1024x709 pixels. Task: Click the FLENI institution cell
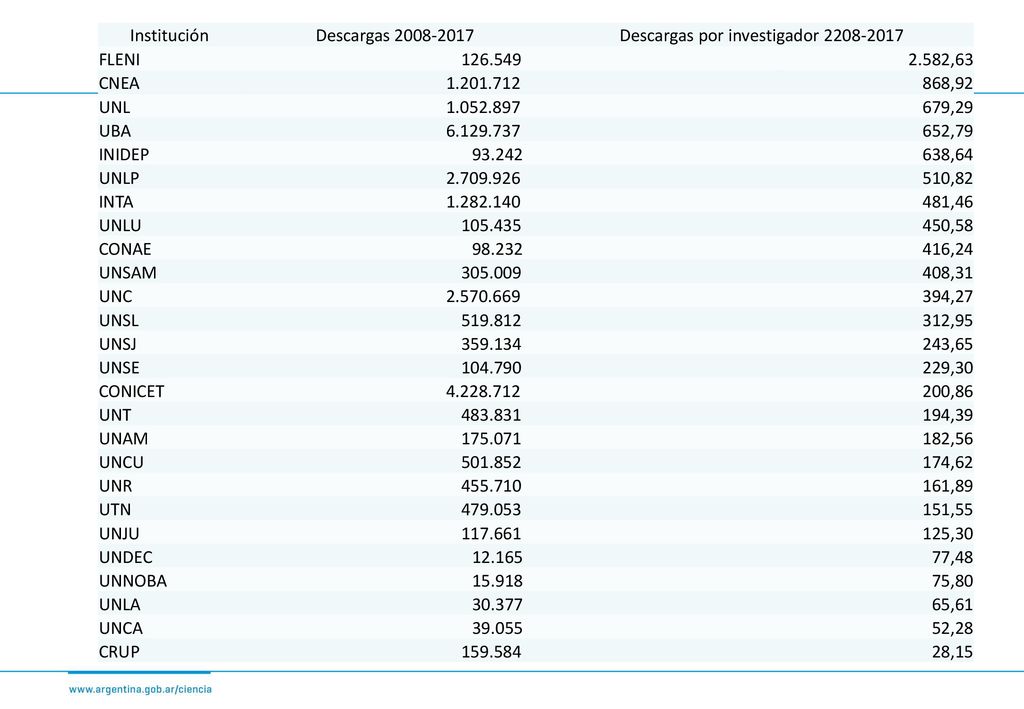tap(120, 59)
